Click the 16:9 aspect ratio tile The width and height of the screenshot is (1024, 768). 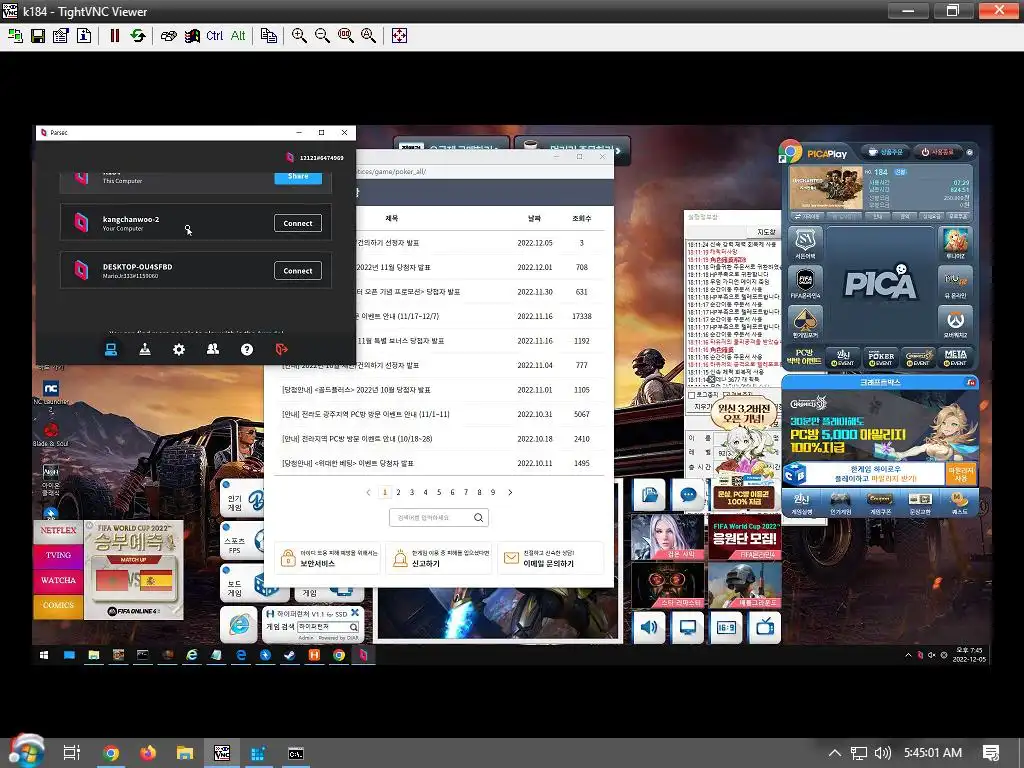coord(726,628)
